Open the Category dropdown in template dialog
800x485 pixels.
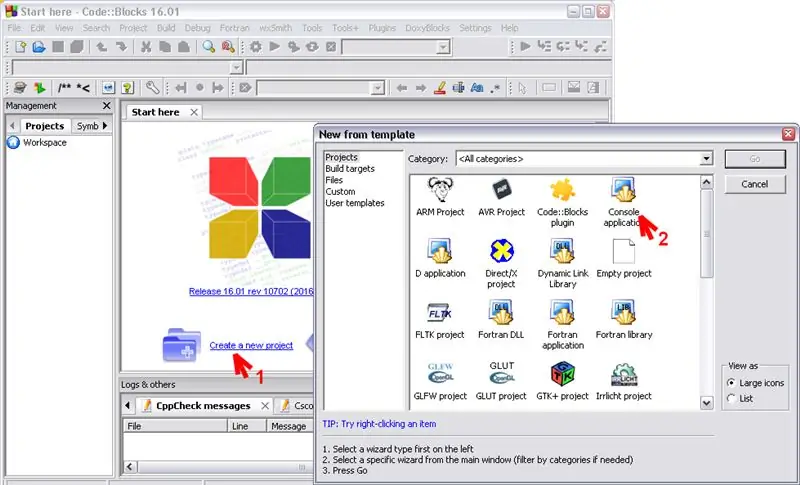click(x=706, y=159)
